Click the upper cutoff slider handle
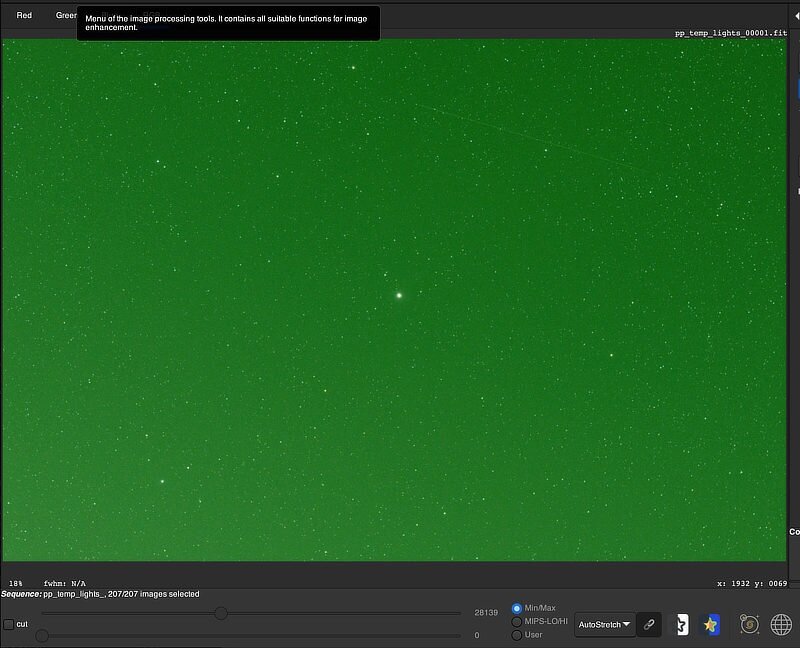This screenshot has width=800, height=648. [x=221, y=613]
